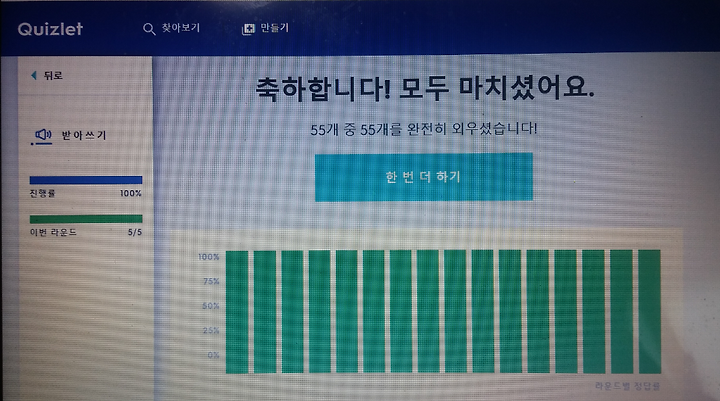Click the first round bar in chart
Viewport: 720px width, 401px height.
[237, 311]
